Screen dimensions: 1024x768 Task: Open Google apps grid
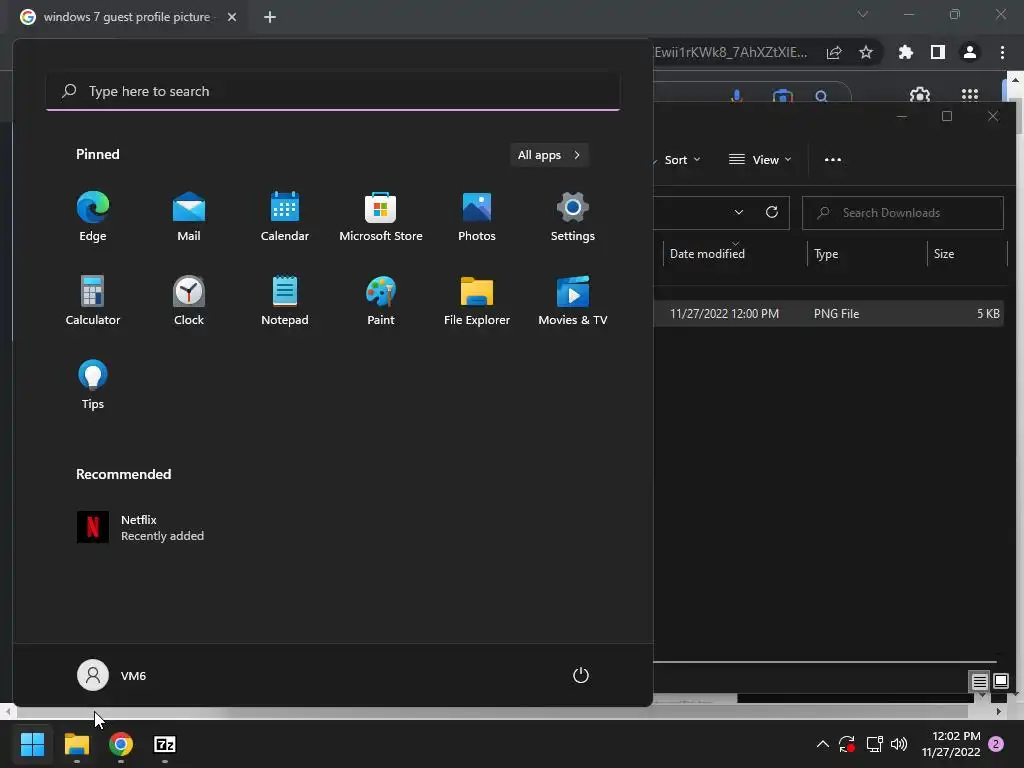[x=970, y=95]
